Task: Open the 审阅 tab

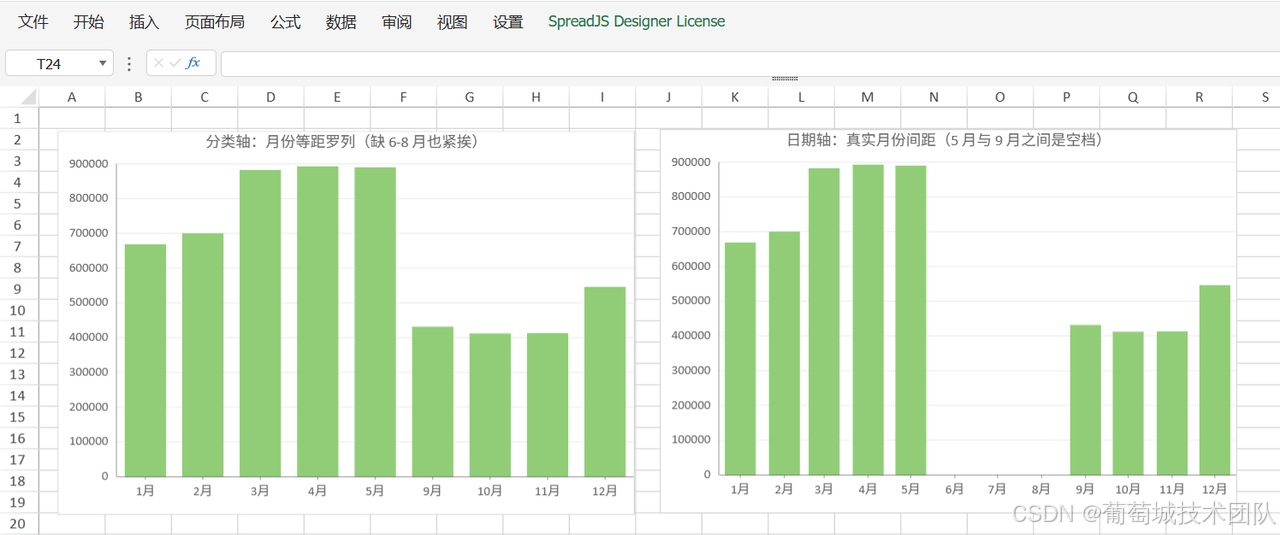Action: pyautogui.click(x=396, y=21)
